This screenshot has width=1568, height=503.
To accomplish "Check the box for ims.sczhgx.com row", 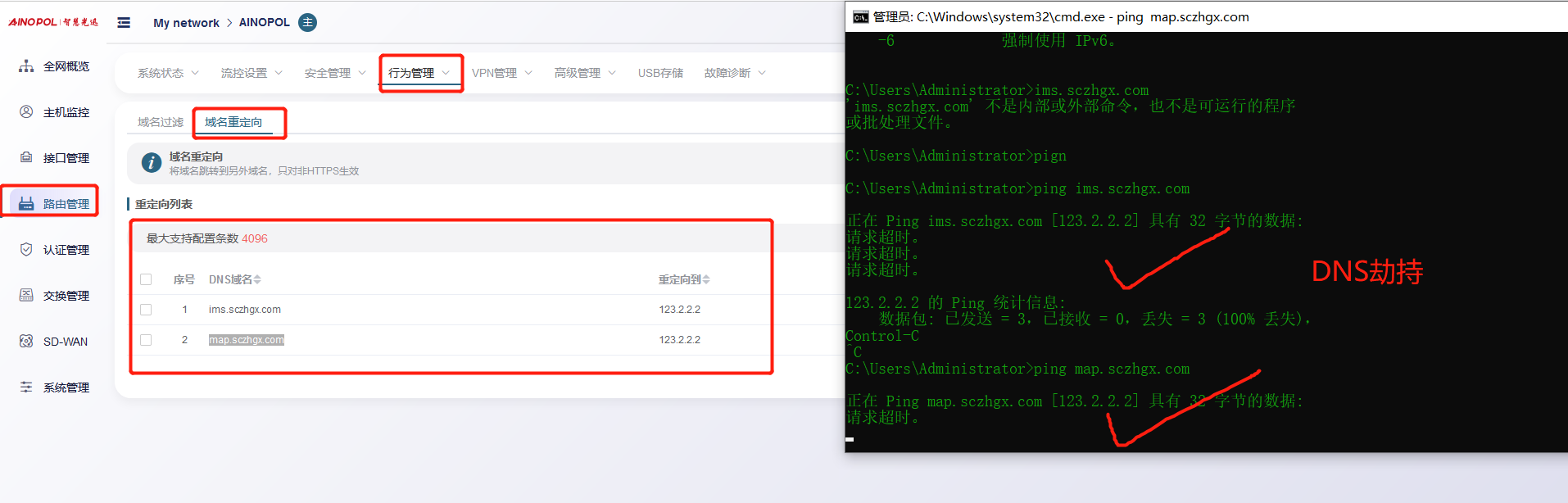I will (146, 310).
